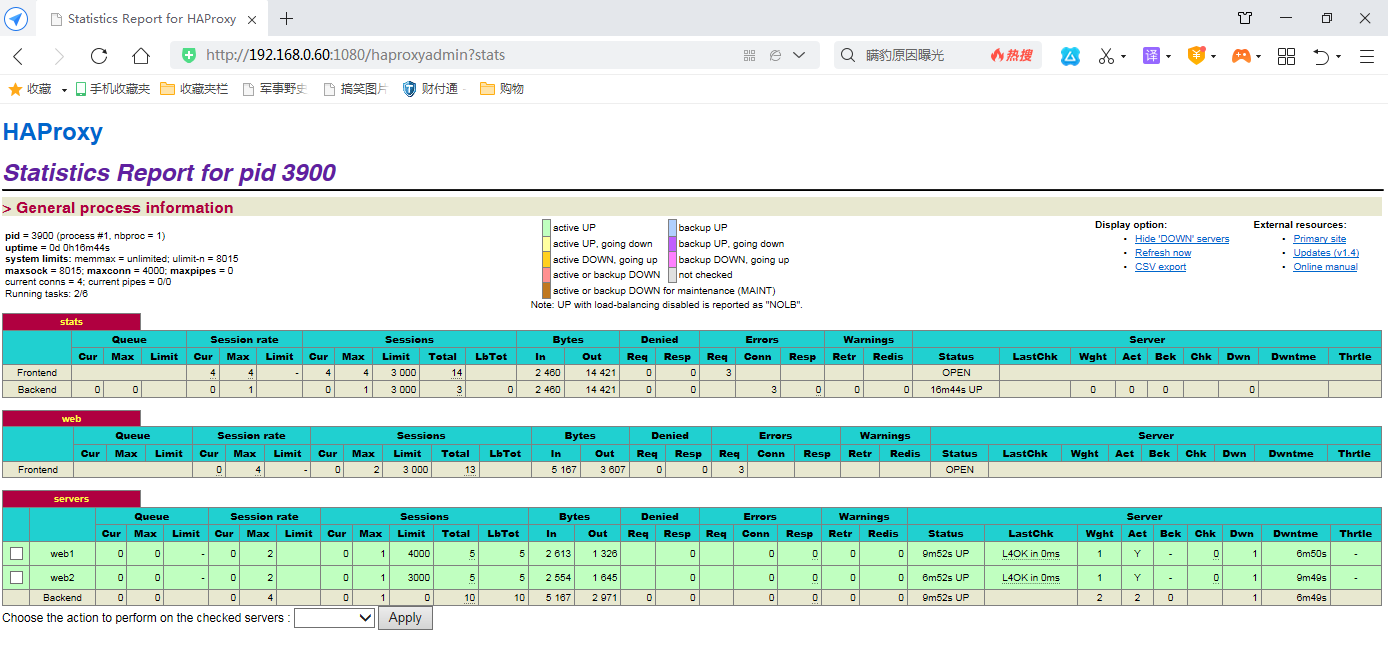The width and height of the screenshot is (1388, 647).
Task: Click web1 LastChk 'L4OK in 0ms' cell
Action: pyautogui.click(x=1031, y=553)
